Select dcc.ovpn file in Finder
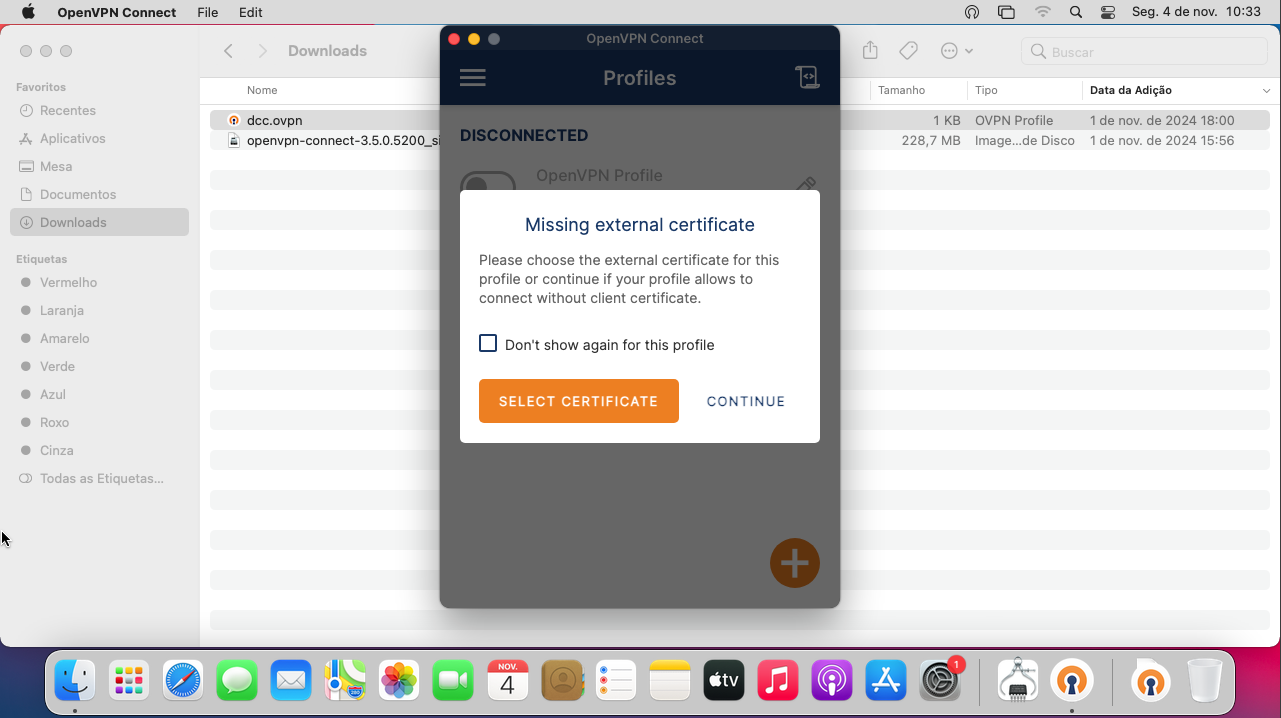This screenshot has width=1281, height=718. (740, 120)
